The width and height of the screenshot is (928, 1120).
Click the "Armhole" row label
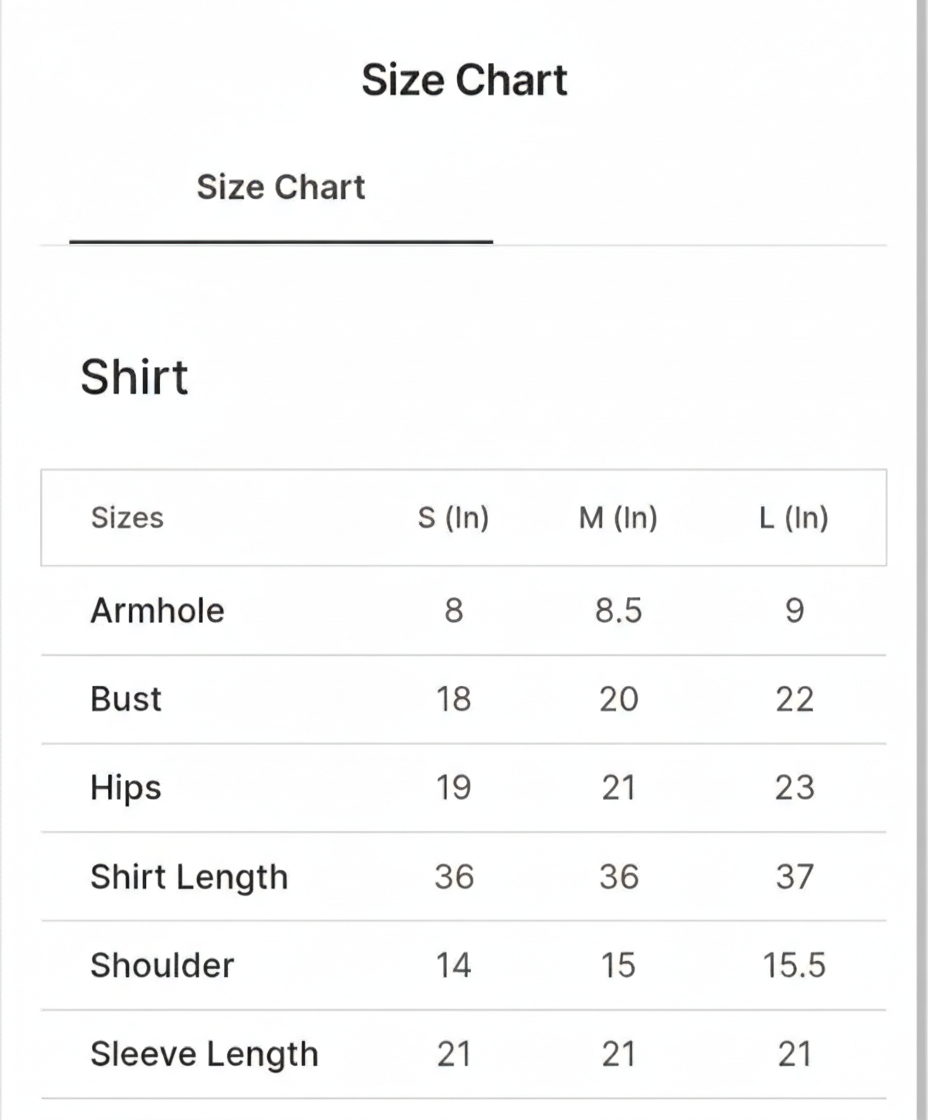tap(157, 611)
